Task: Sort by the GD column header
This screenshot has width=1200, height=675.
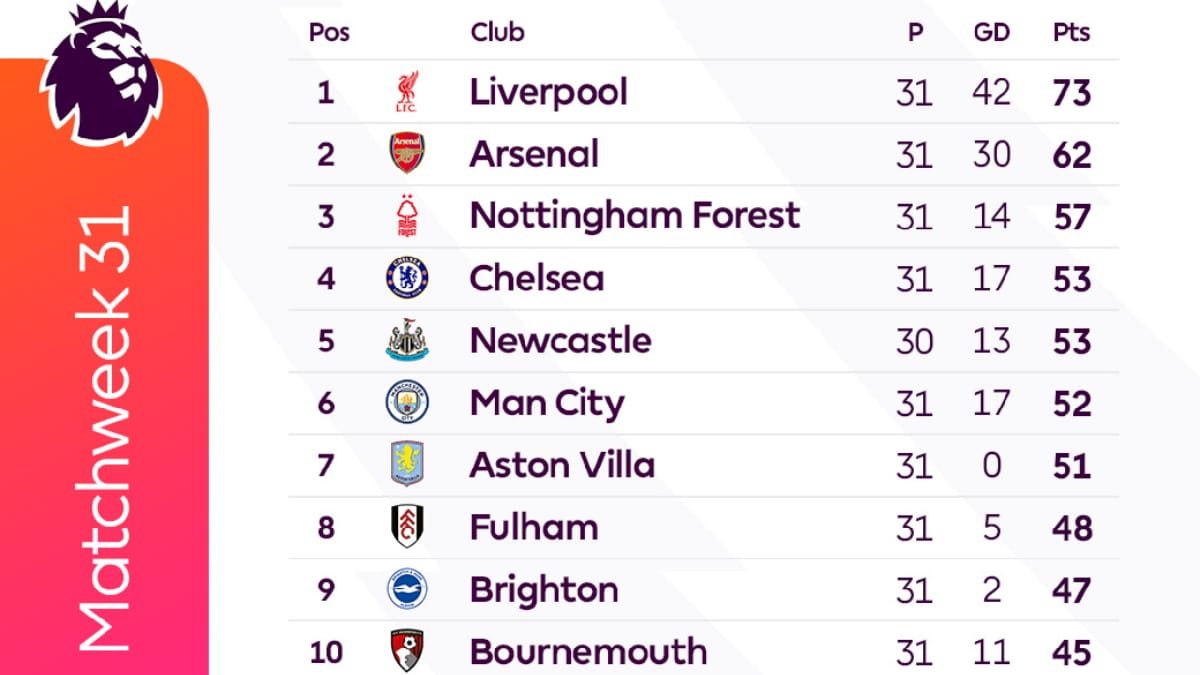Action: pyautogui.click(x=991, y=32)
